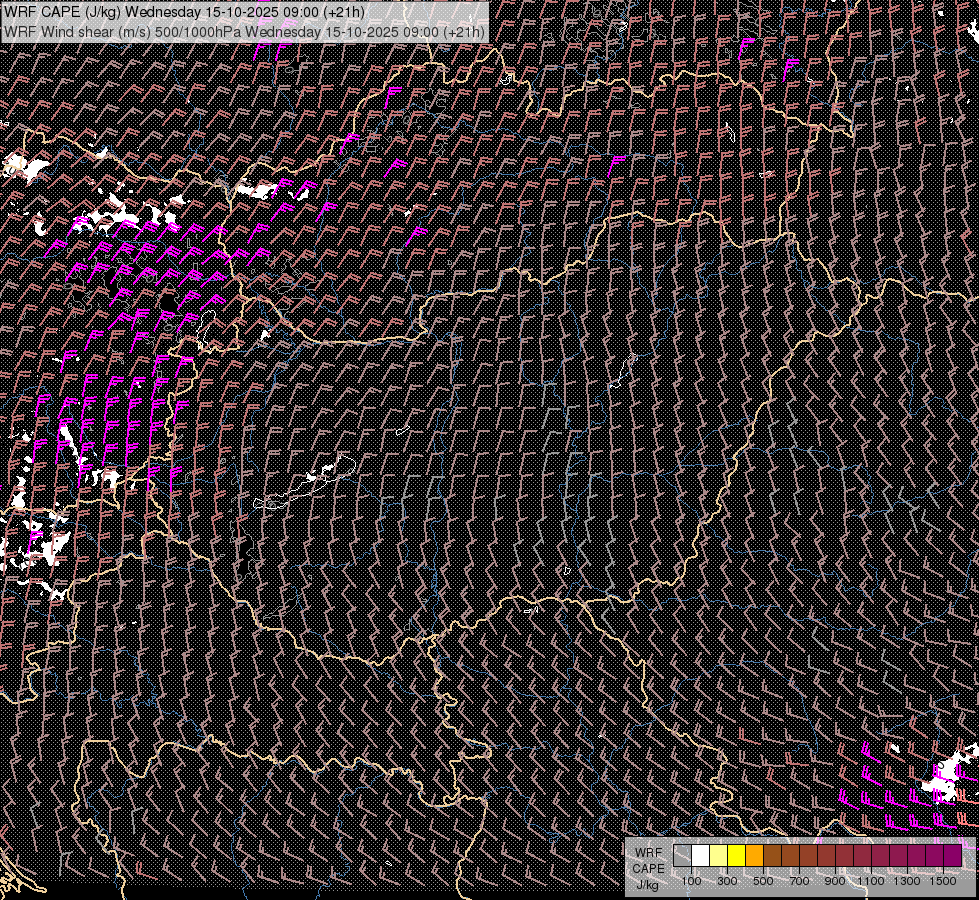Image resolution: width=979 pixels, height=900 pixels.
Task: Click the "WRF CAPE J/kg" legend title
Action: (648, 868)
